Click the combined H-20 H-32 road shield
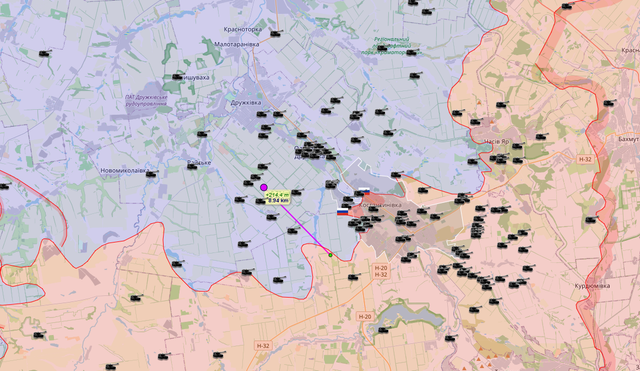The image size is (640, 371). [x=381, y=271]
